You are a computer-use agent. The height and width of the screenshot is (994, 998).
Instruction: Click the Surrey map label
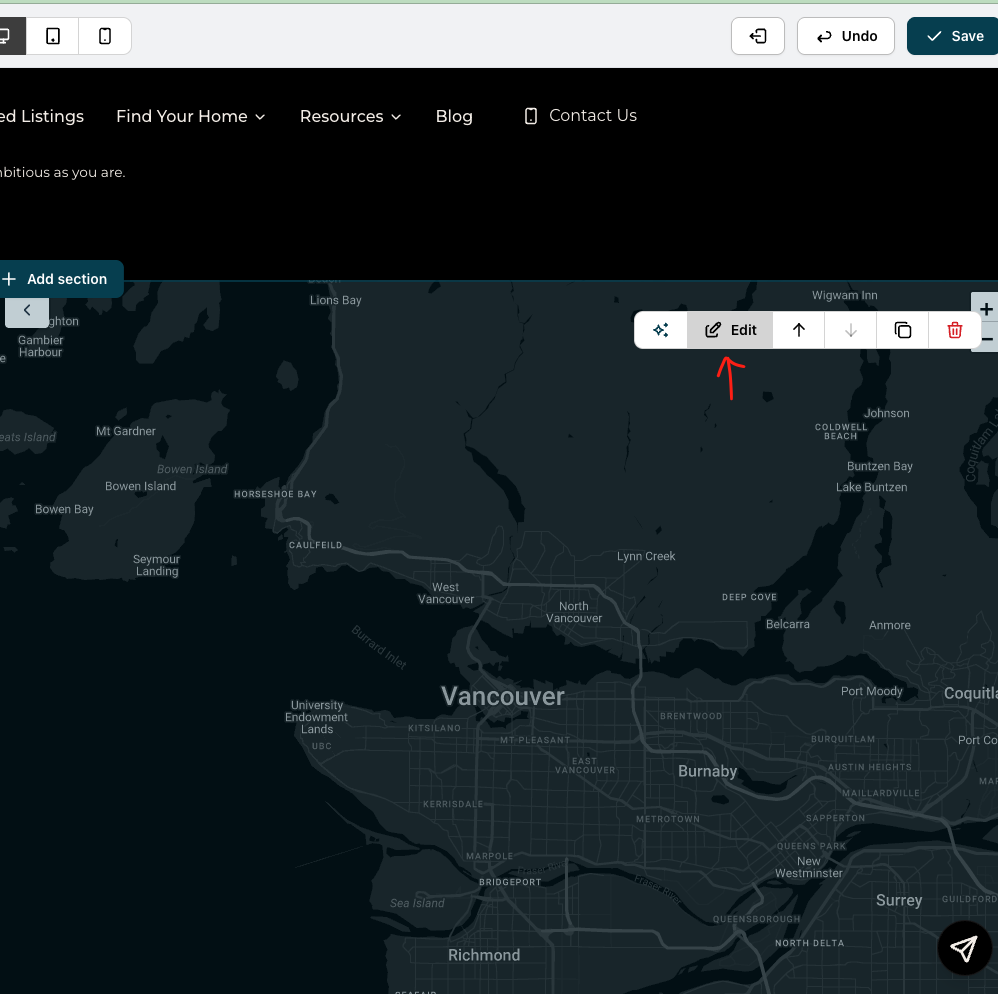click(899, 900)
